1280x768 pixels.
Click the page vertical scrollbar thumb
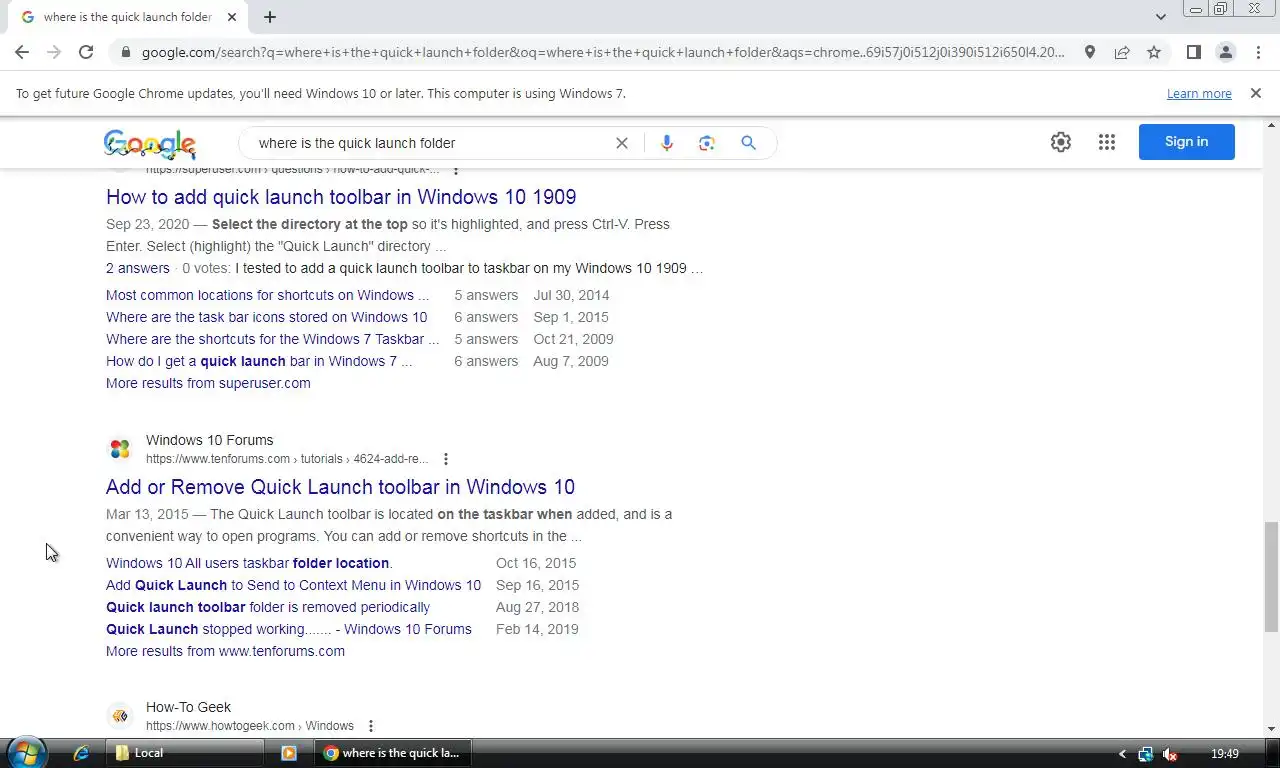pyautogui.click(x=1271, y=577)
